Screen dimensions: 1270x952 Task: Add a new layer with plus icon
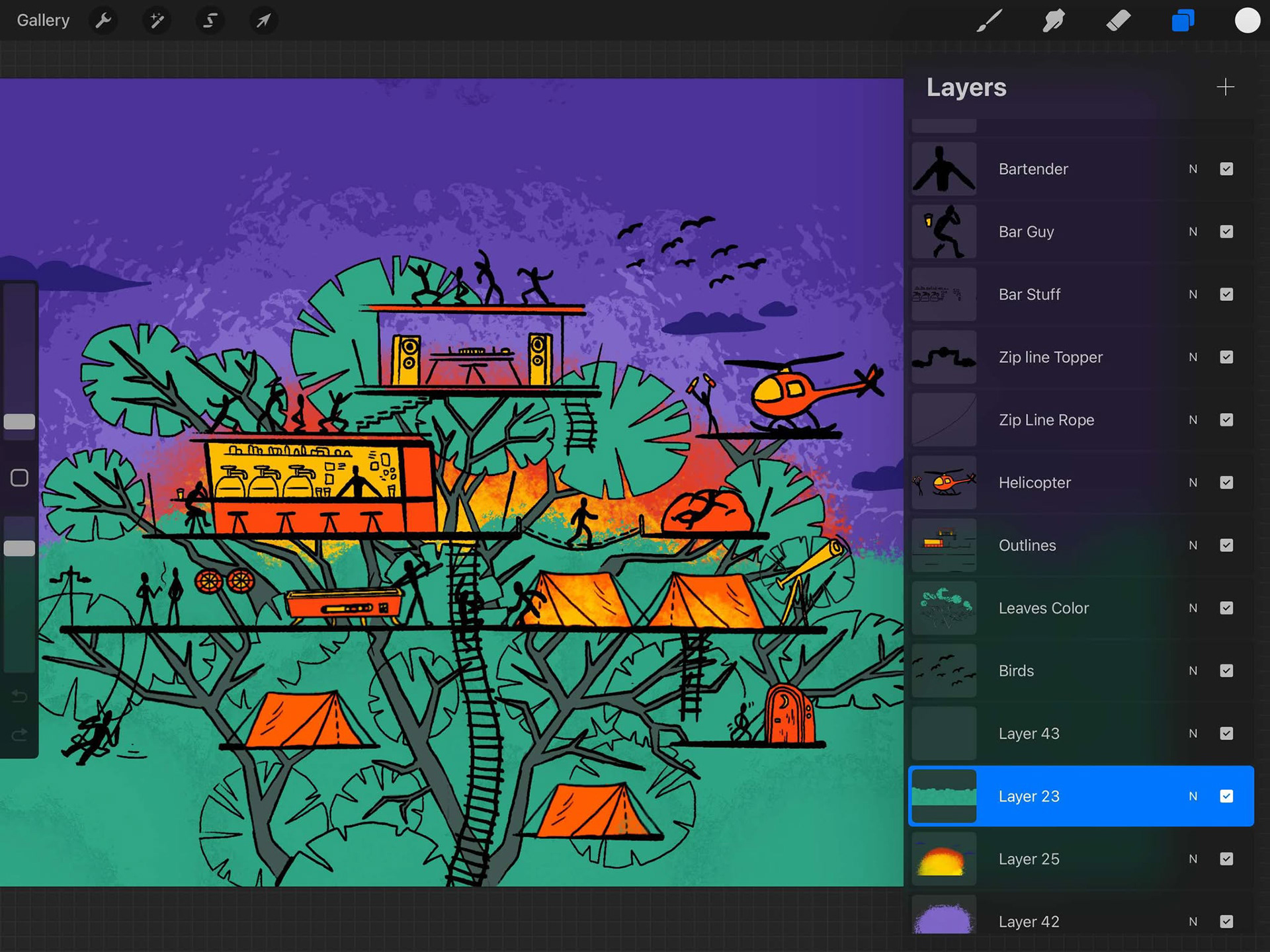point(1225,87)
